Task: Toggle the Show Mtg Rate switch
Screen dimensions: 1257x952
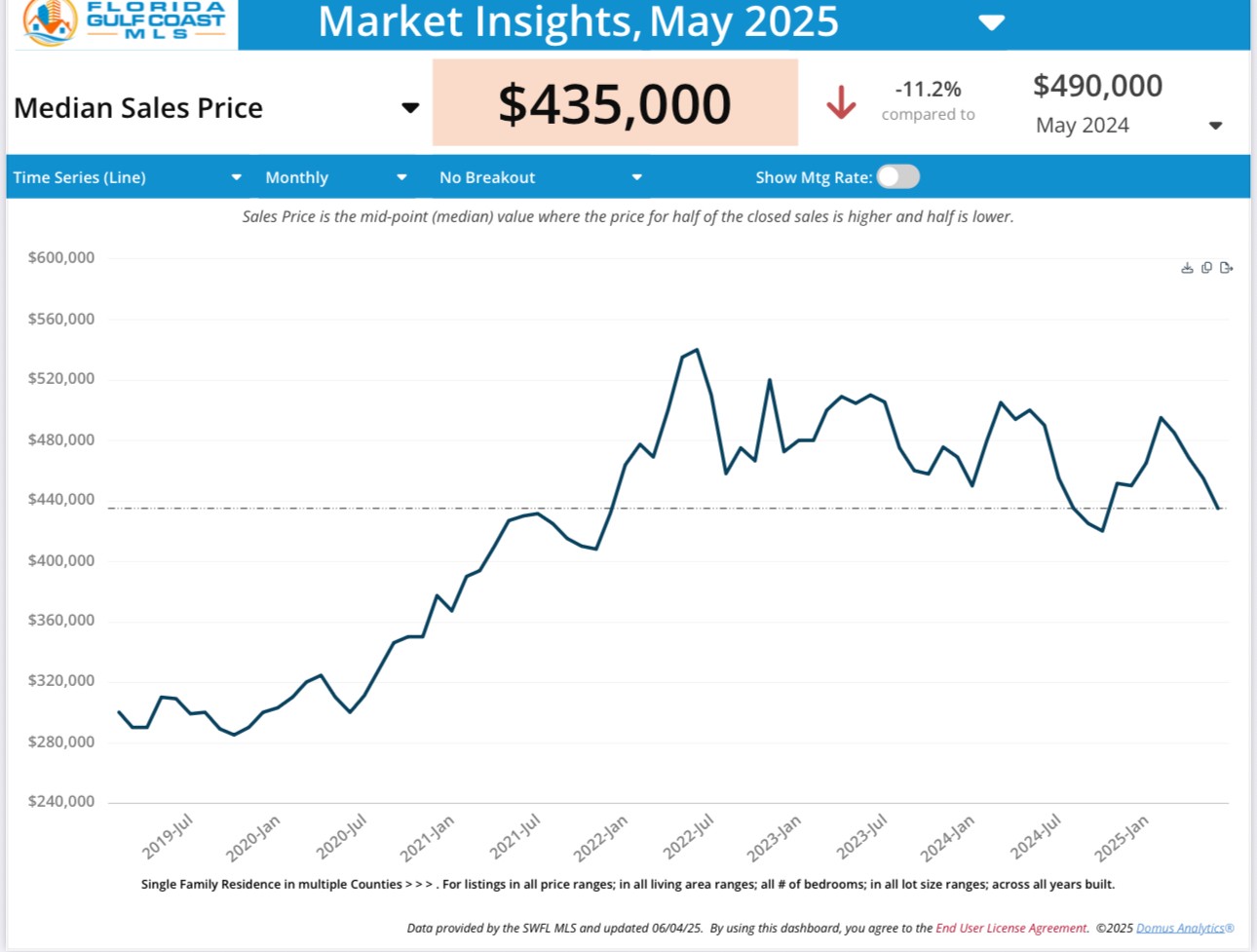Action: pos(897,176)
